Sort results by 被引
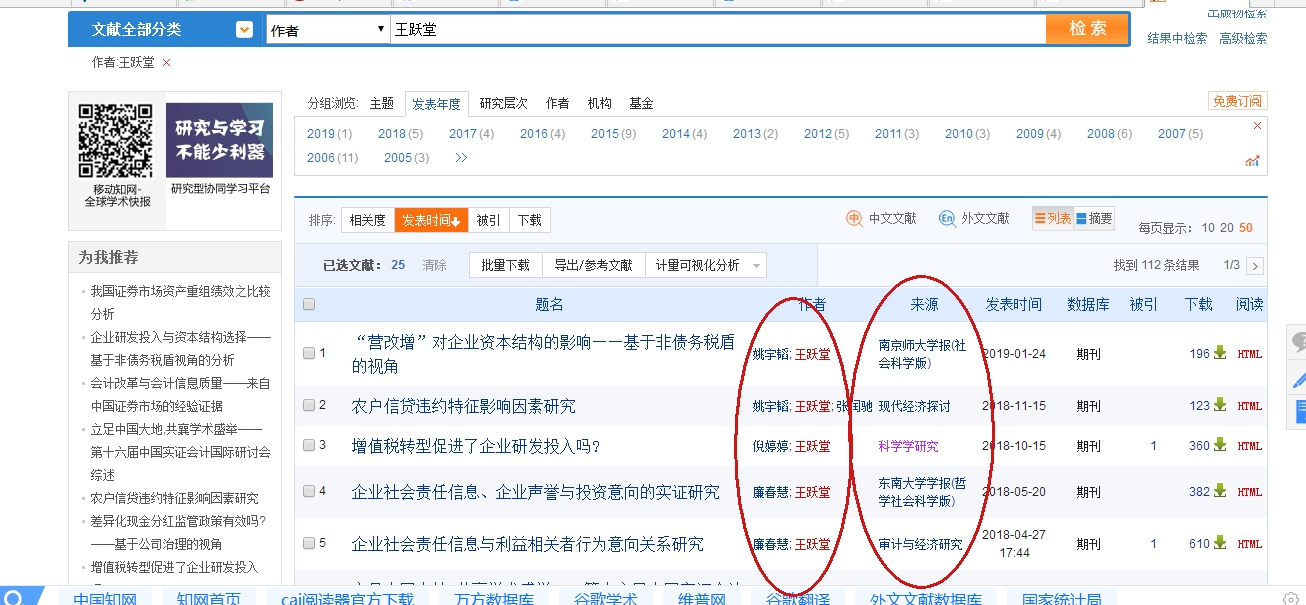Screen dimensions: 1306x605 pyautogui.click(x=489, y=220)
